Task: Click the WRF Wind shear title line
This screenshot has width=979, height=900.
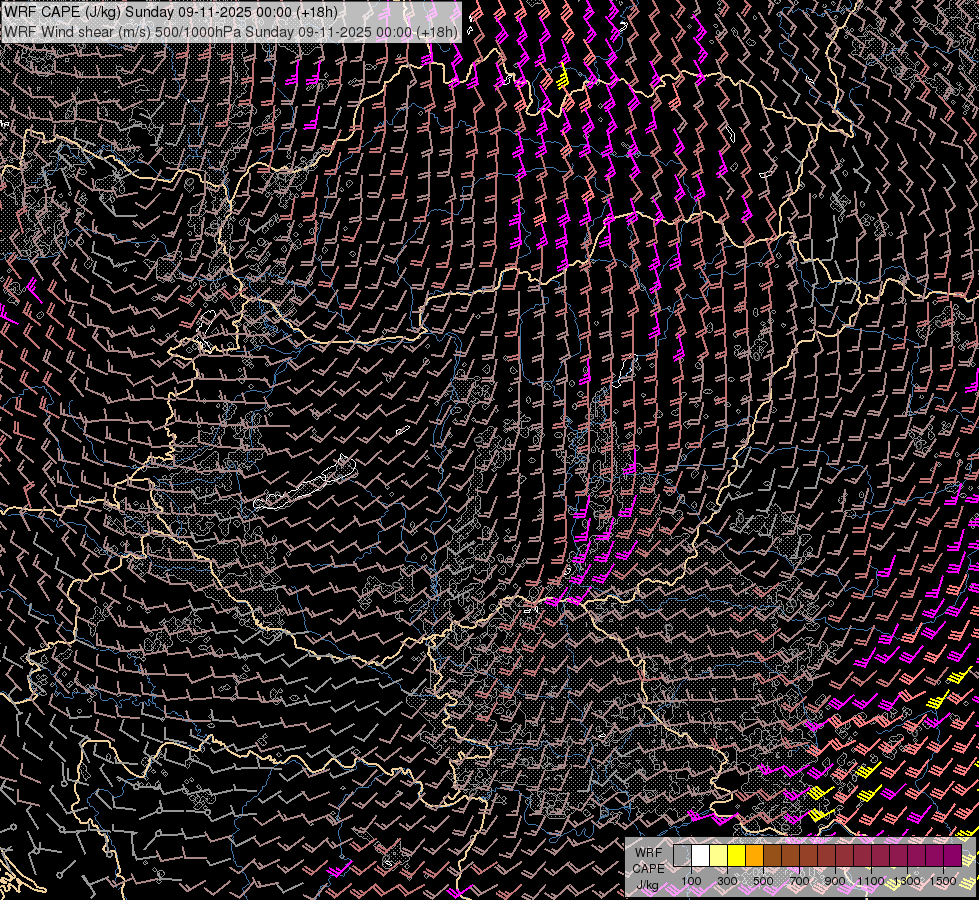Action: coord(231,31)
